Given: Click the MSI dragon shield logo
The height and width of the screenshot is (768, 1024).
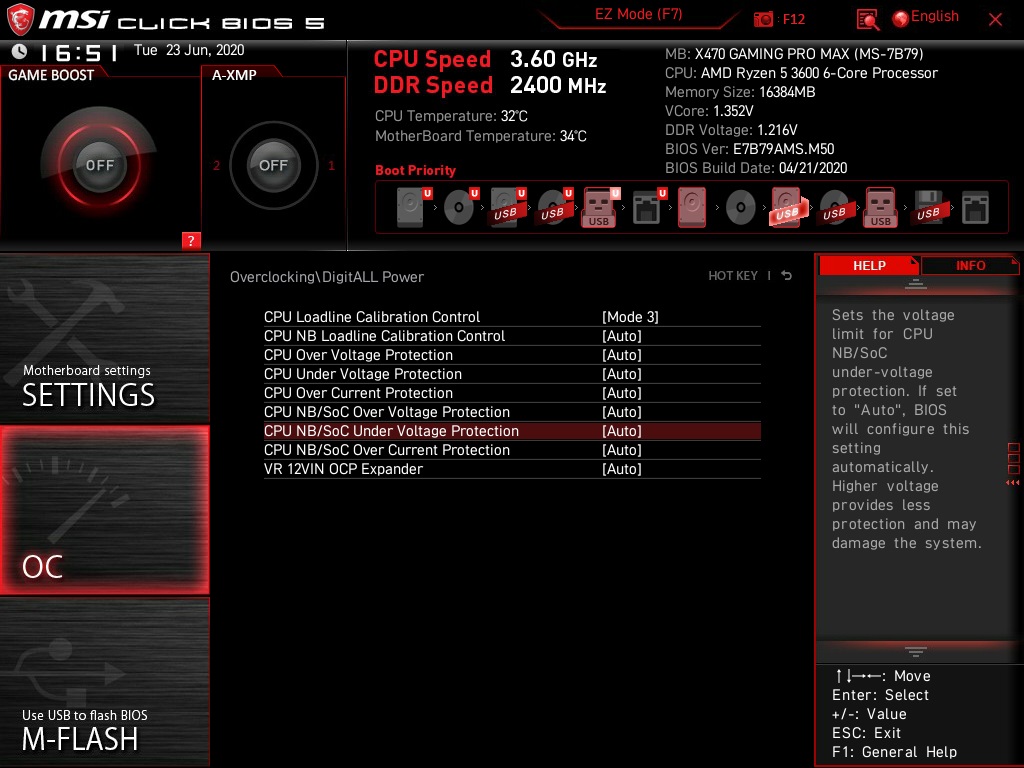Looking at the screenshot, I should (x=20, y=19).
